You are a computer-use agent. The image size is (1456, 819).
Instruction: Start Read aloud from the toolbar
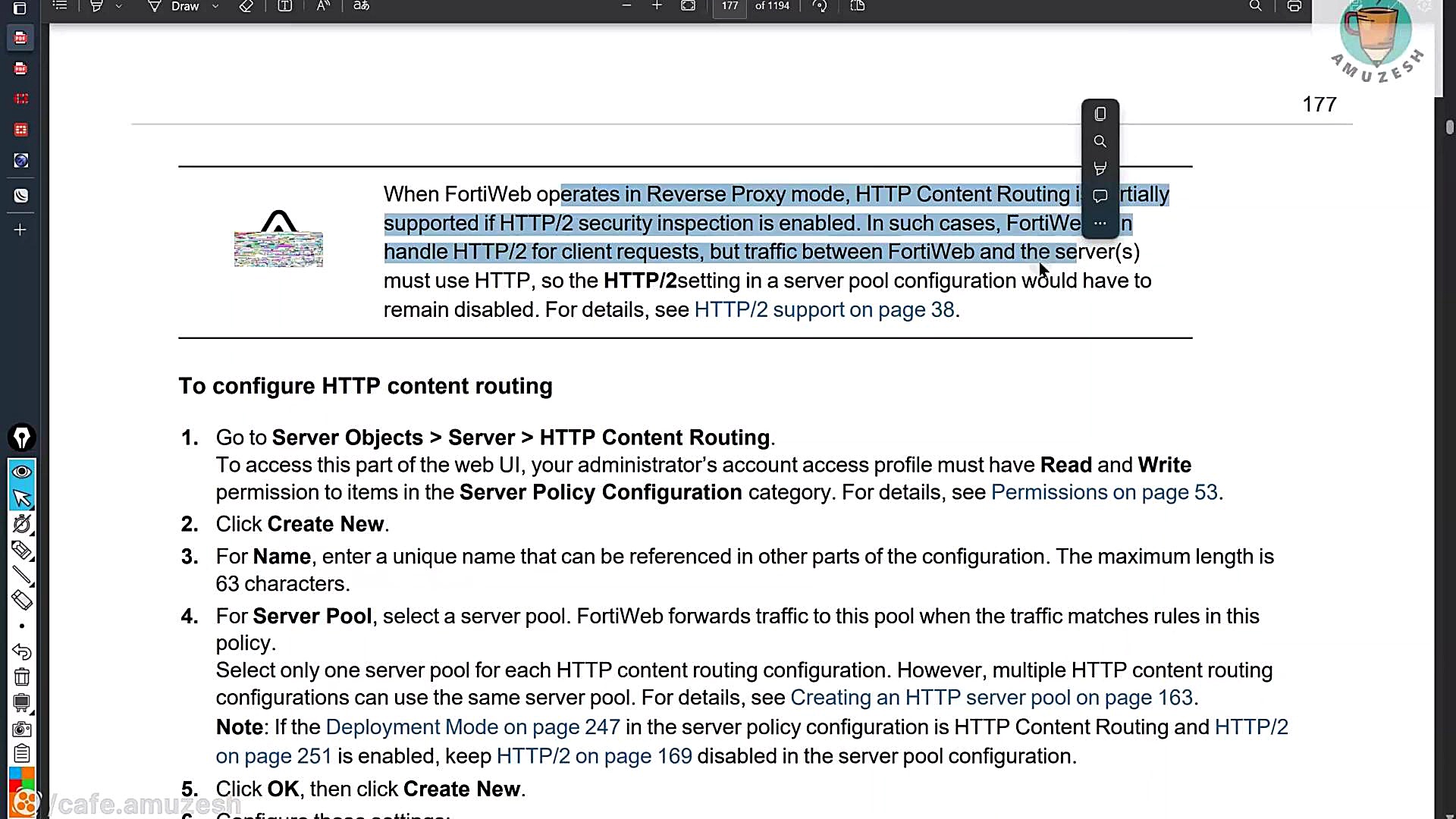323,6
